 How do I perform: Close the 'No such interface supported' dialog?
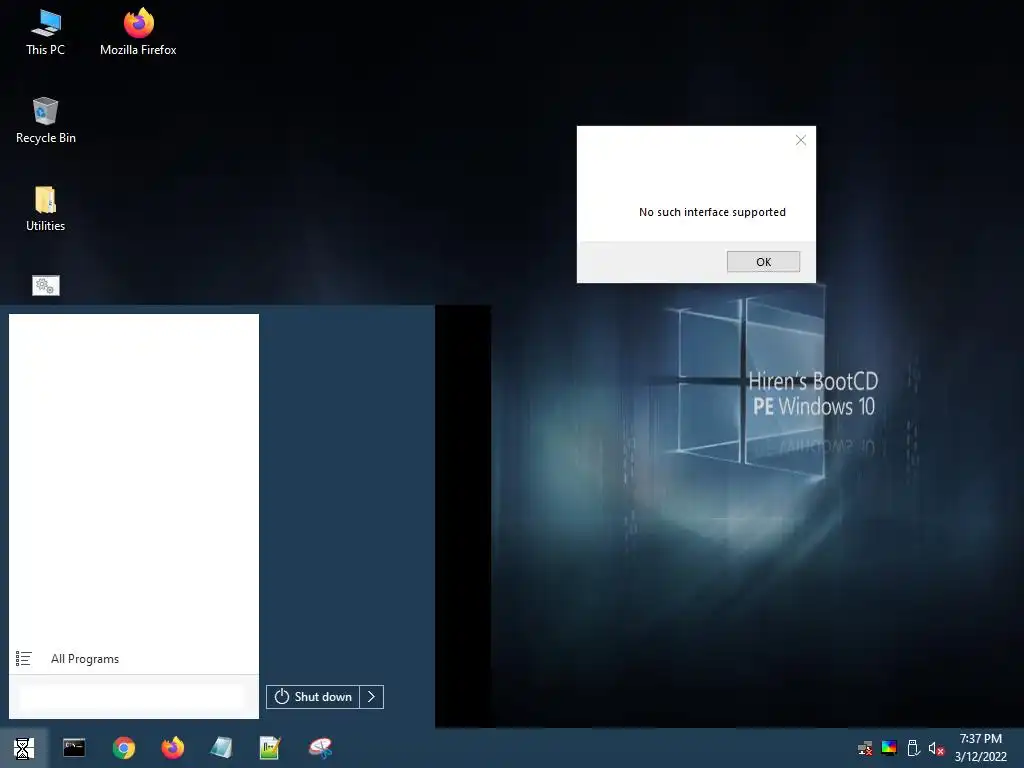(x=801, y=140)
